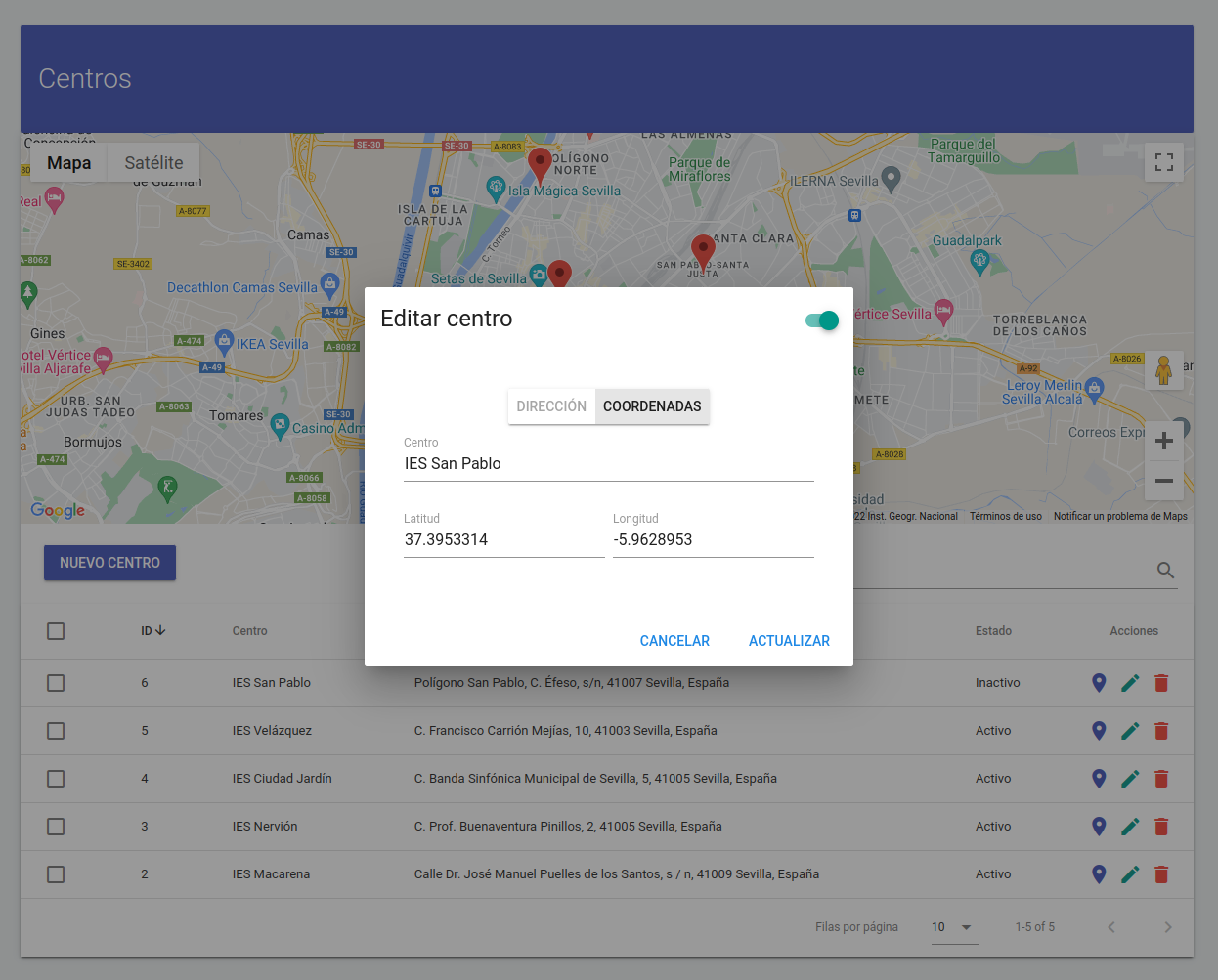Check the IES Ciudad Jardín row checkbox
The image size is (1218, 980).
coord(56,779)
